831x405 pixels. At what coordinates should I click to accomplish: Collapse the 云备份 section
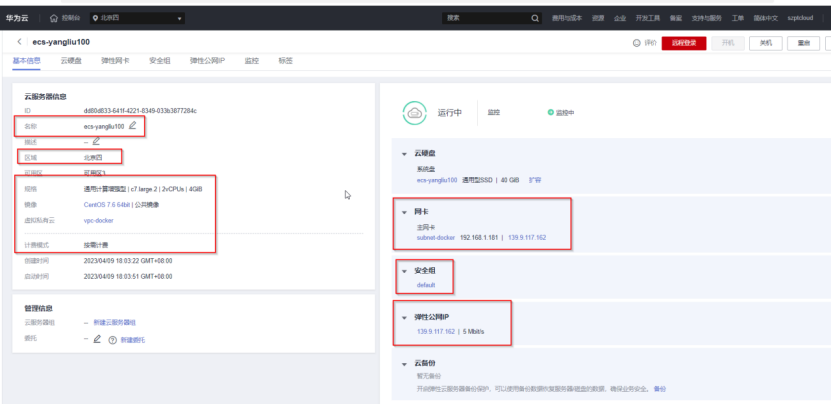point(404,364)
